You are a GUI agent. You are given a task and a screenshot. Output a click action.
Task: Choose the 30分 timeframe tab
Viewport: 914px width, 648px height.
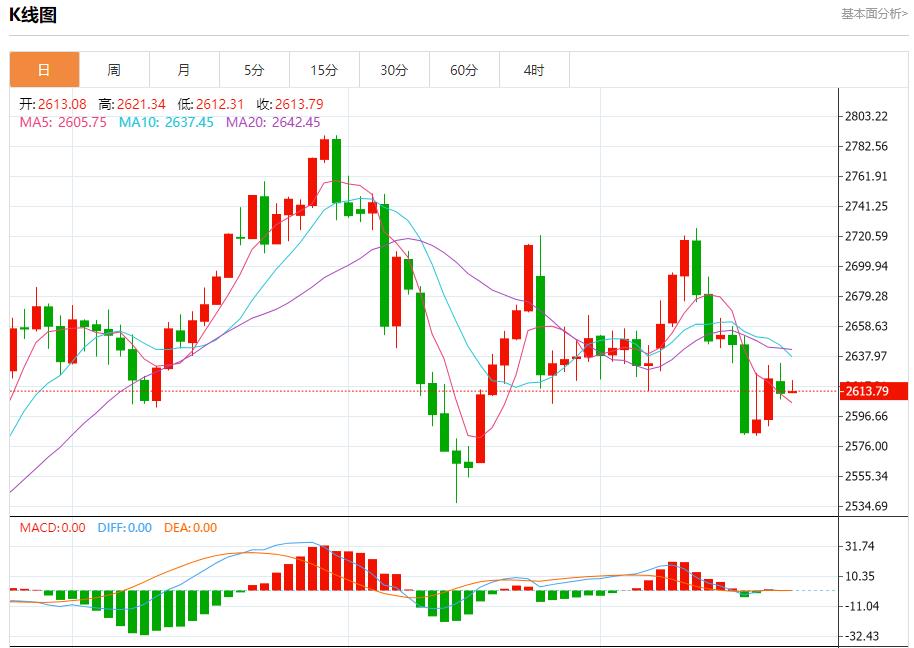click(394, 70)
